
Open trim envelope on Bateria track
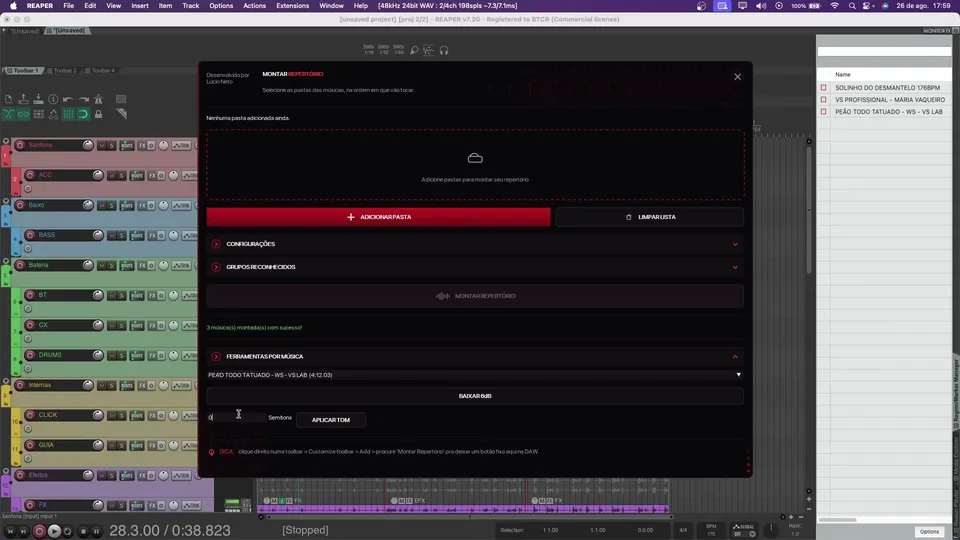tap(181, 266)
